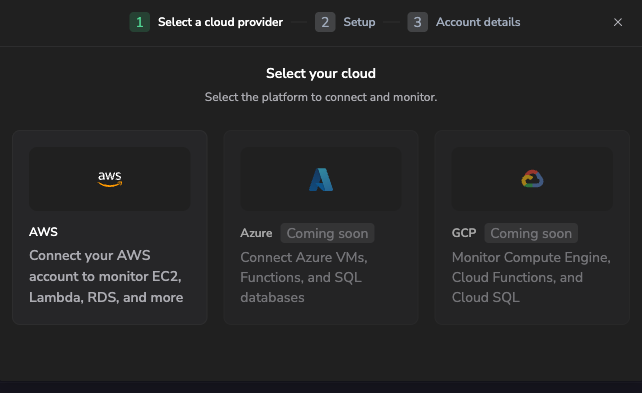The image size is (642, 393).
Task: Click the Azure card name label
Action: coord(256,233)
